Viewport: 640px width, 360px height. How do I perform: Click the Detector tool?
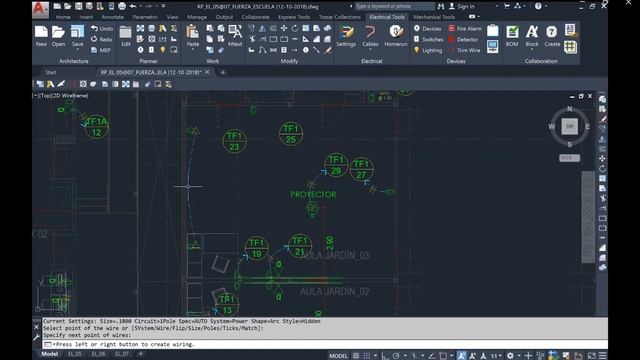tap(463, 39)
